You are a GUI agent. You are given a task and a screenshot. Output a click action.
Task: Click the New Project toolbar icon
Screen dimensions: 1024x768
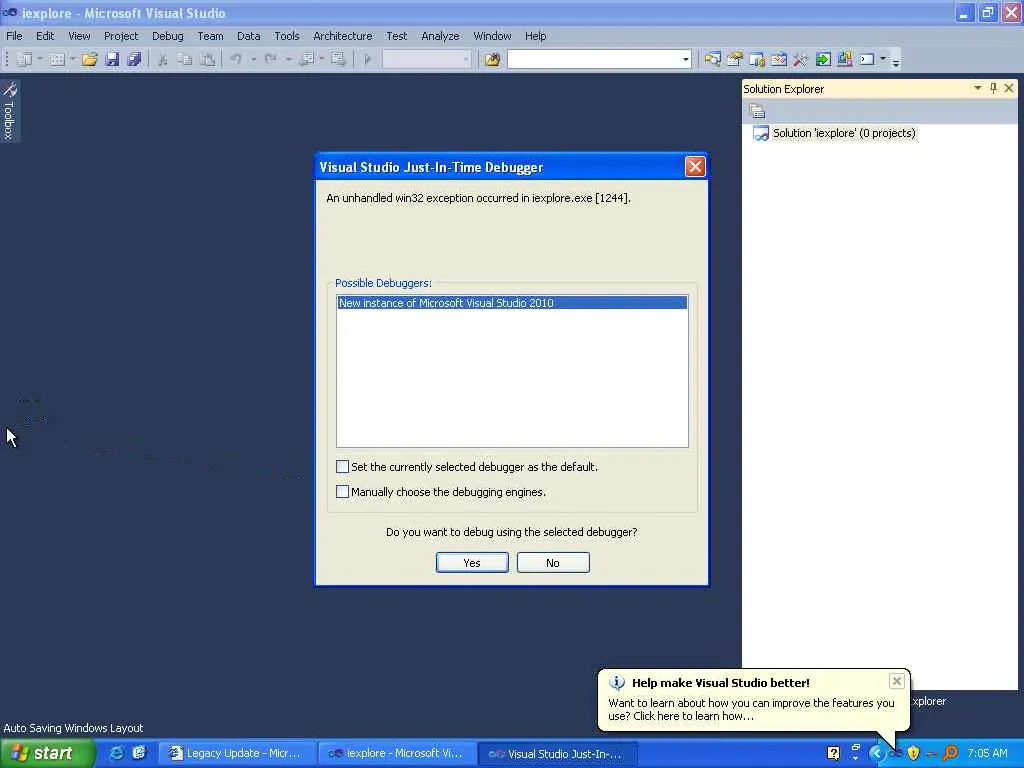click(x=24, y=59)
